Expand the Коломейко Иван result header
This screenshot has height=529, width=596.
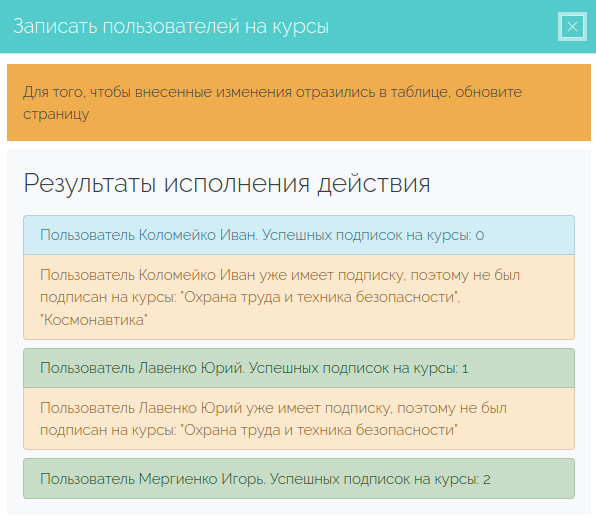[299, 235]
